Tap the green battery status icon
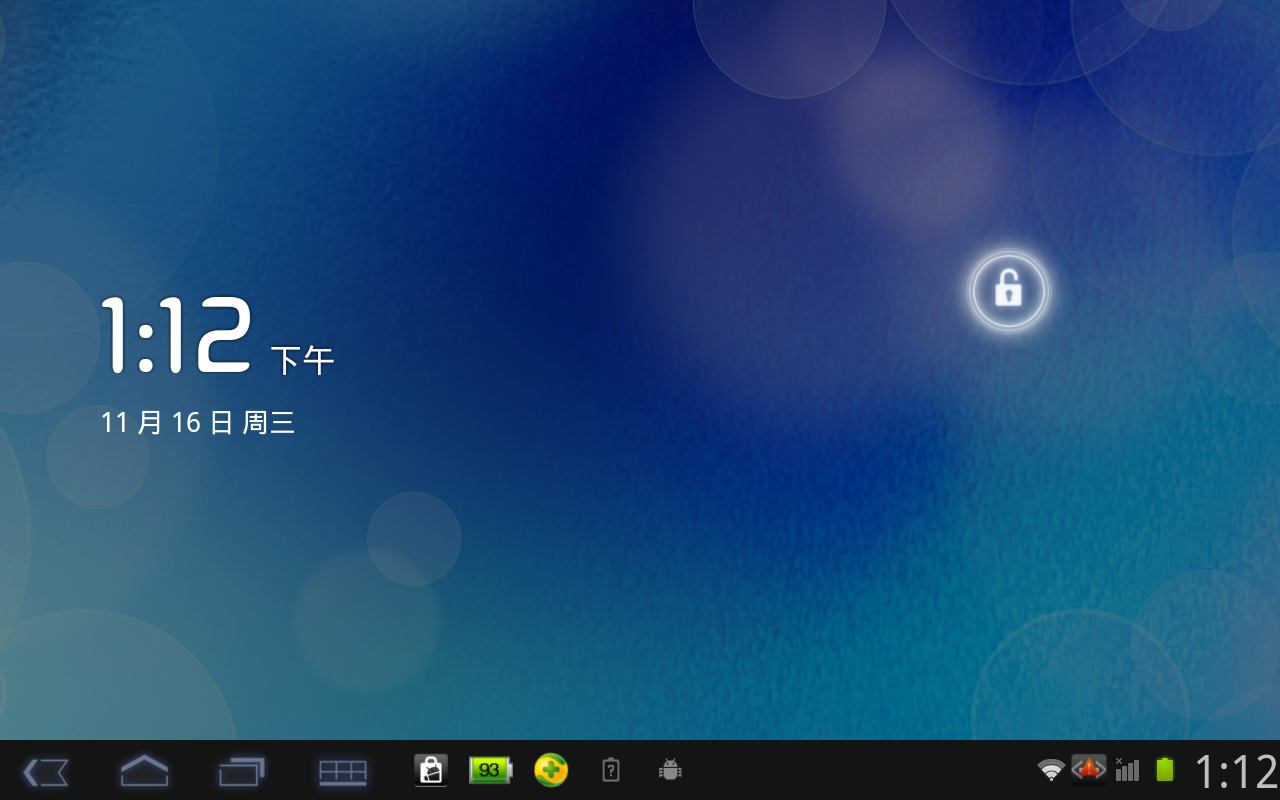 point(1165,769)
